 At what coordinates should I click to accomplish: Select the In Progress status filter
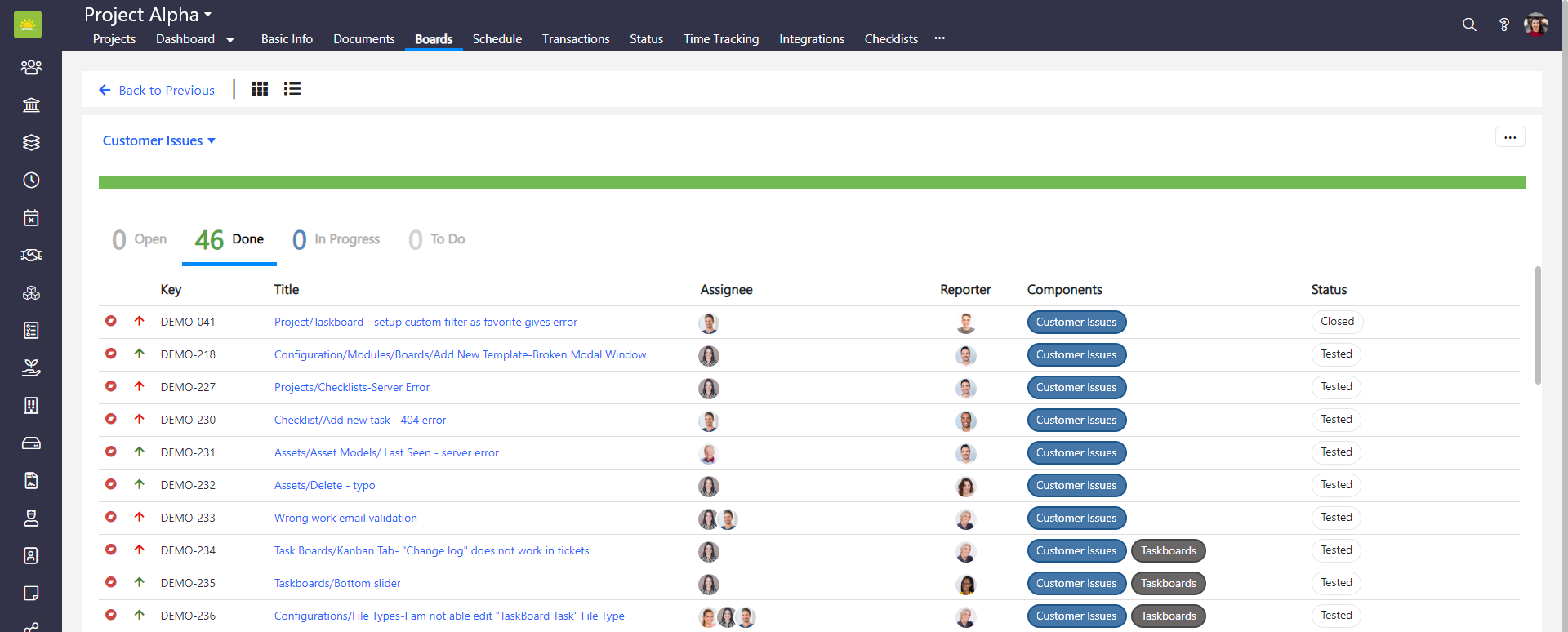[336, 239]
